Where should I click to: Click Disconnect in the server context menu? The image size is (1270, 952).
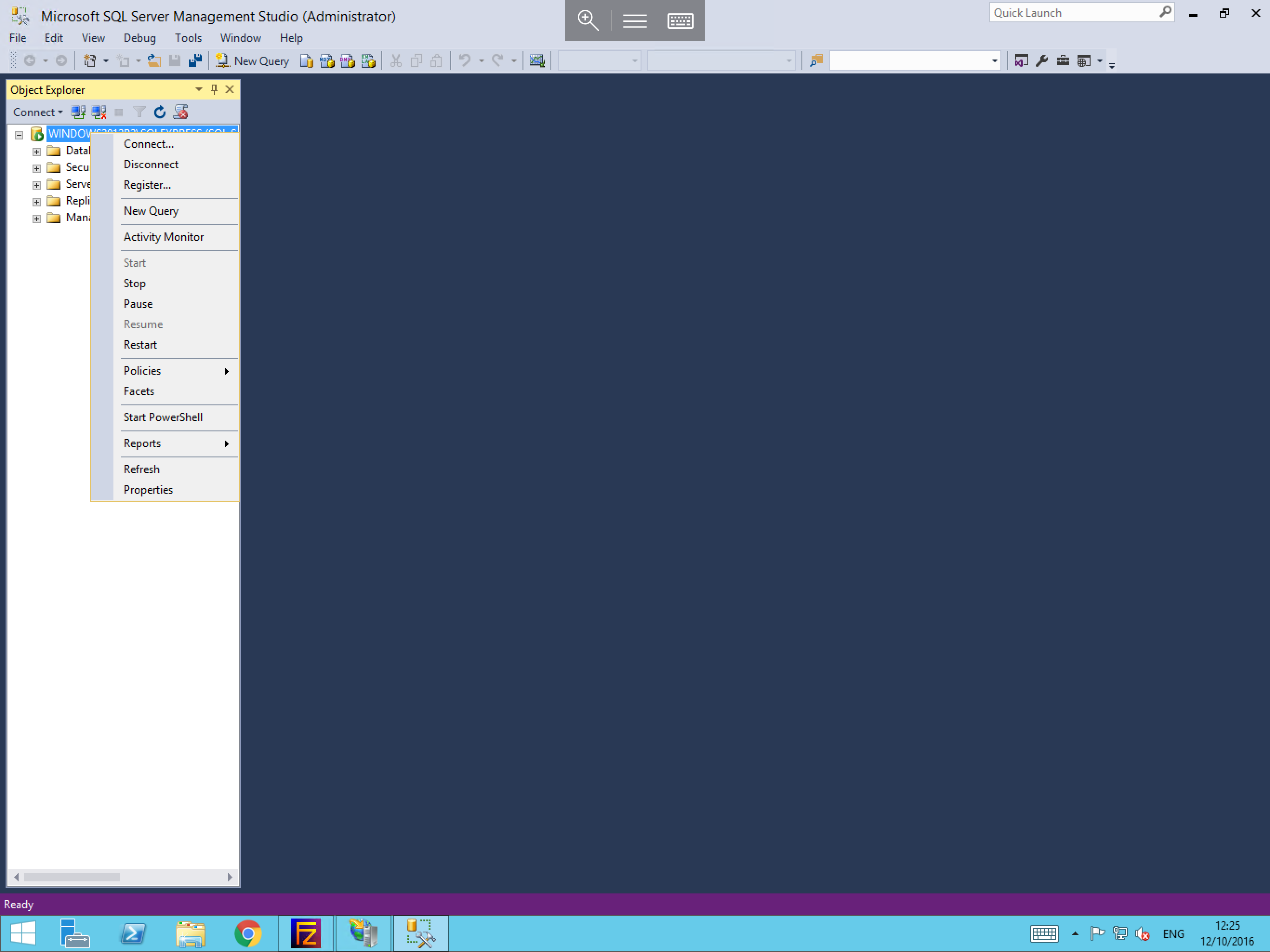coord(151,164)
